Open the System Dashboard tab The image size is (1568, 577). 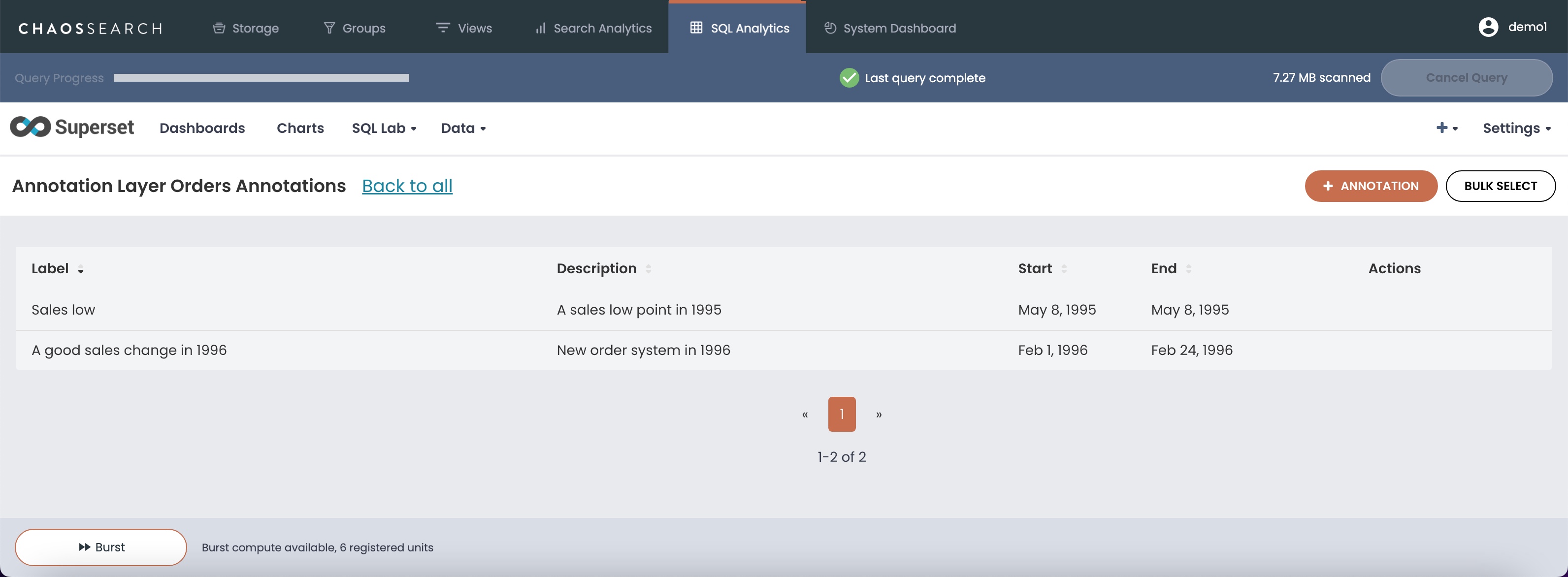tap(890, 28)
